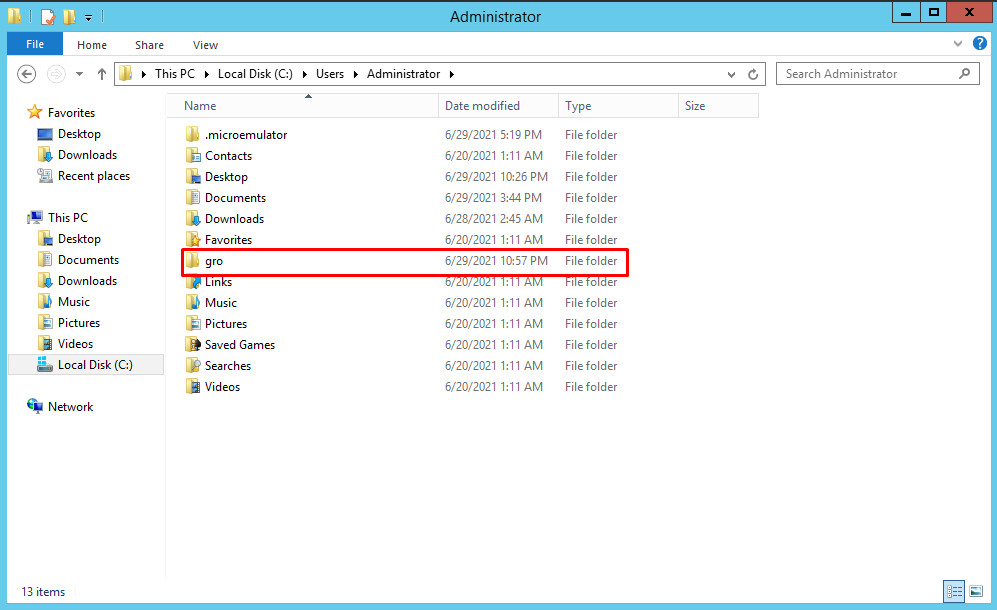Customize Quick Access Toolbar dropdown
This screenshot has width=997, height=610.
point(88,17)
